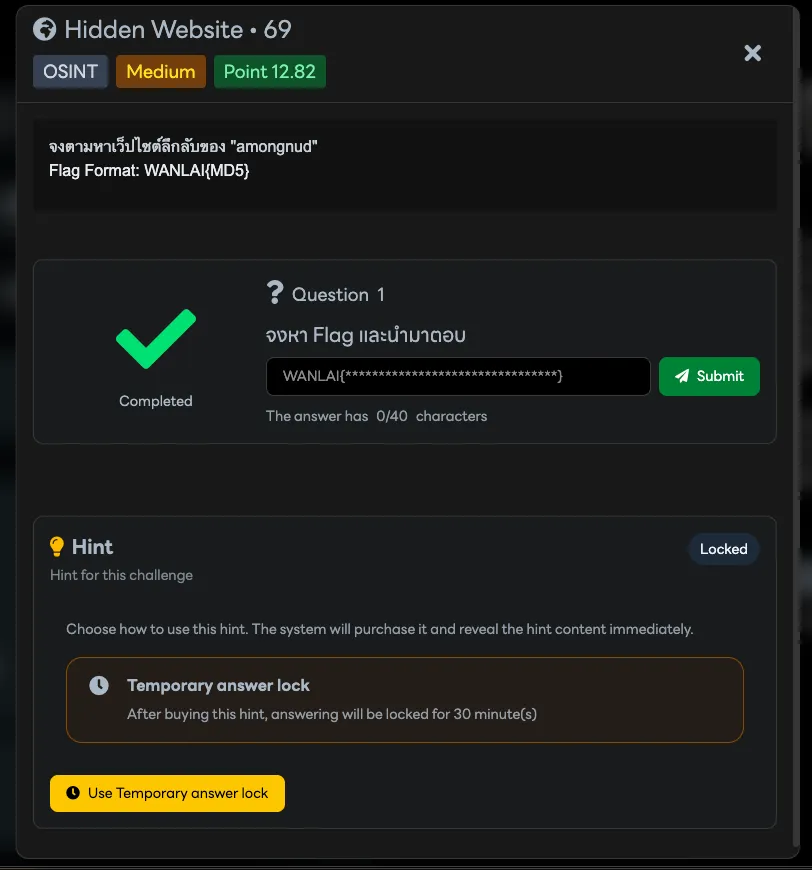Click the Point 12.82 badge

(x=270, y=72)
